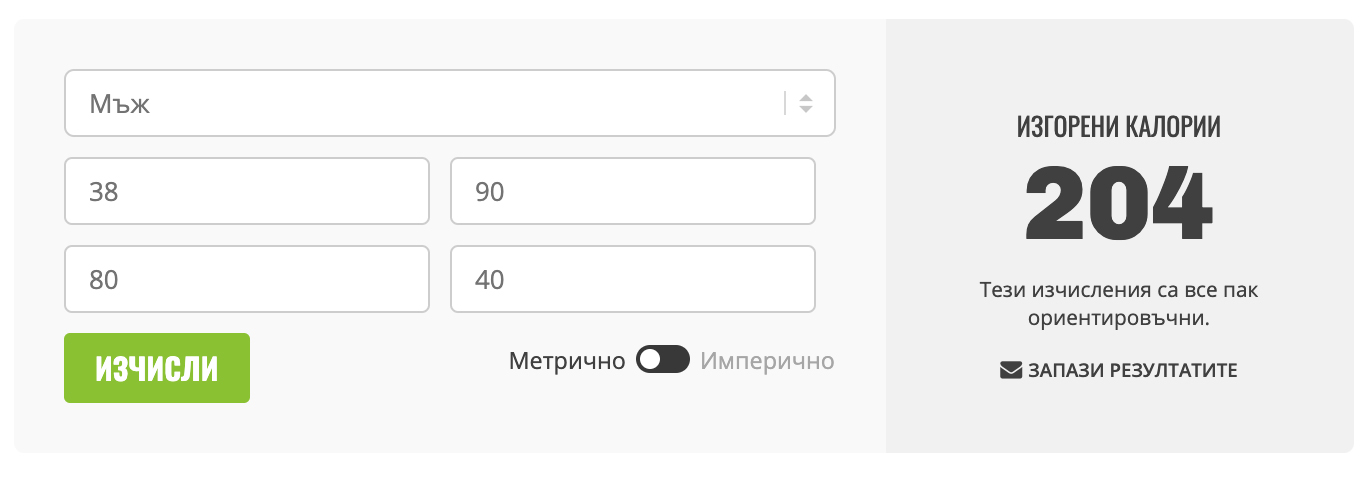Switch to Имперично units label
This screenshot has width=1369, height=480.
coord(767,360)
